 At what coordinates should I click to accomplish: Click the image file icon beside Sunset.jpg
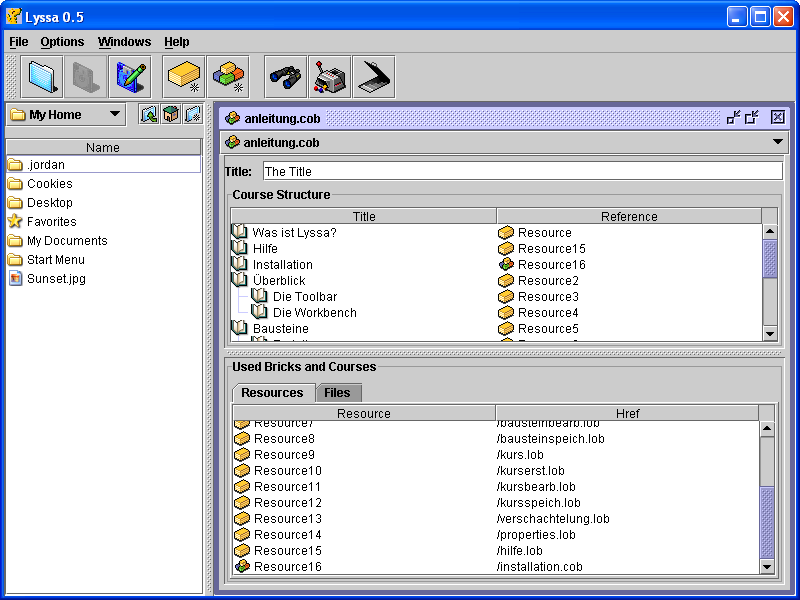[x=16, y=279]
